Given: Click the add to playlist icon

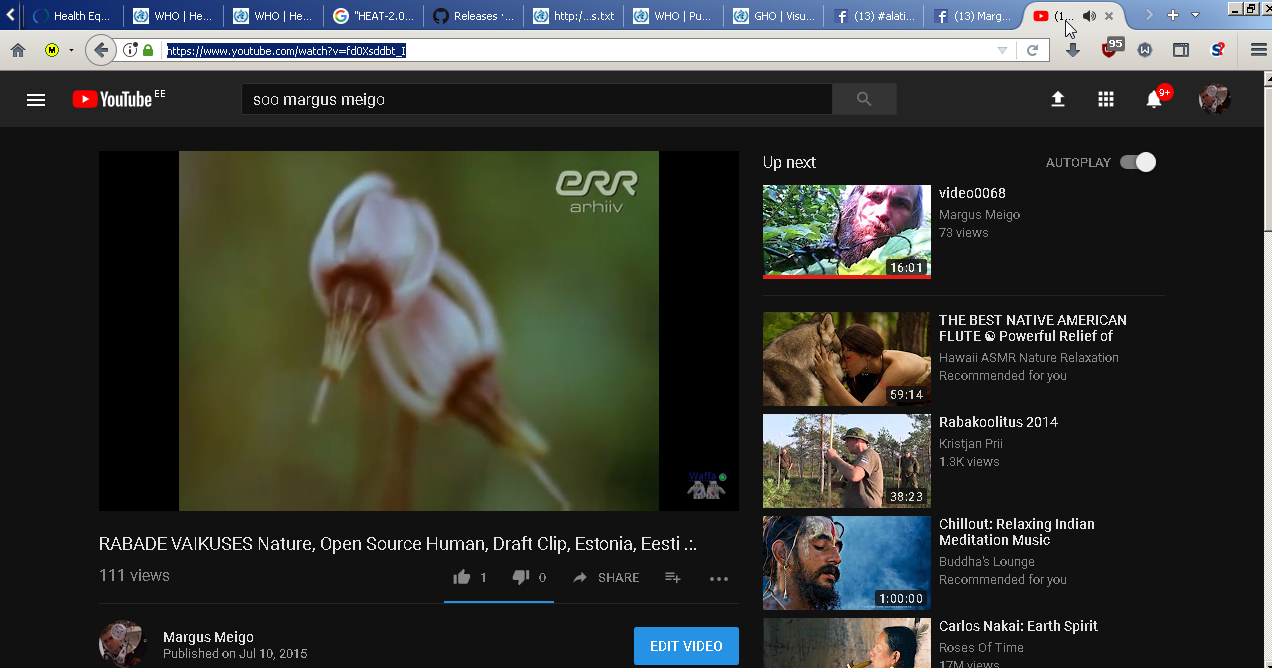Looking at the screenshot, I should pos(673,577).
